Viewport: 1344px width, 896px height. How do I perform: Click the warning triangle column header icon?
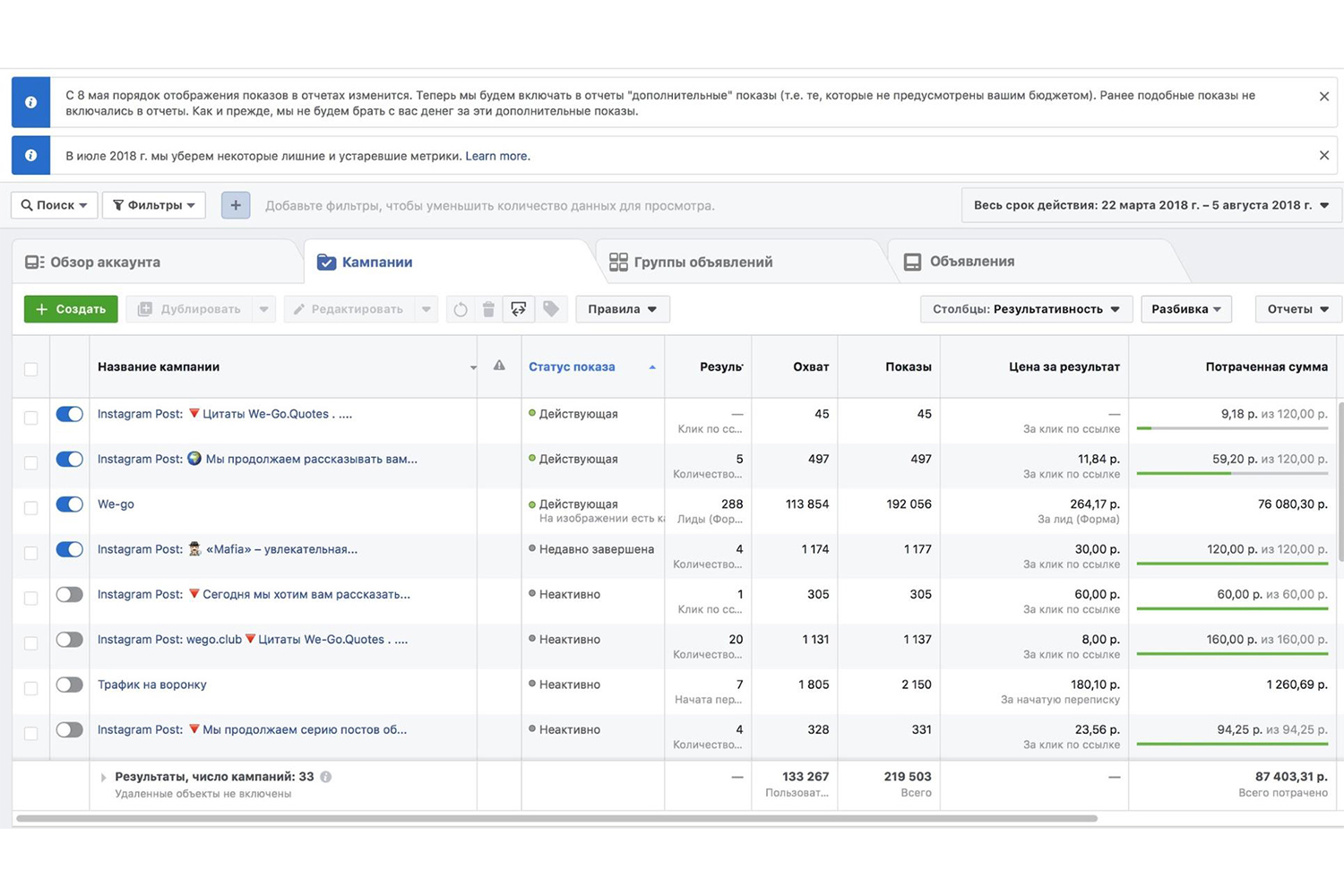click(x=499, y=366)
